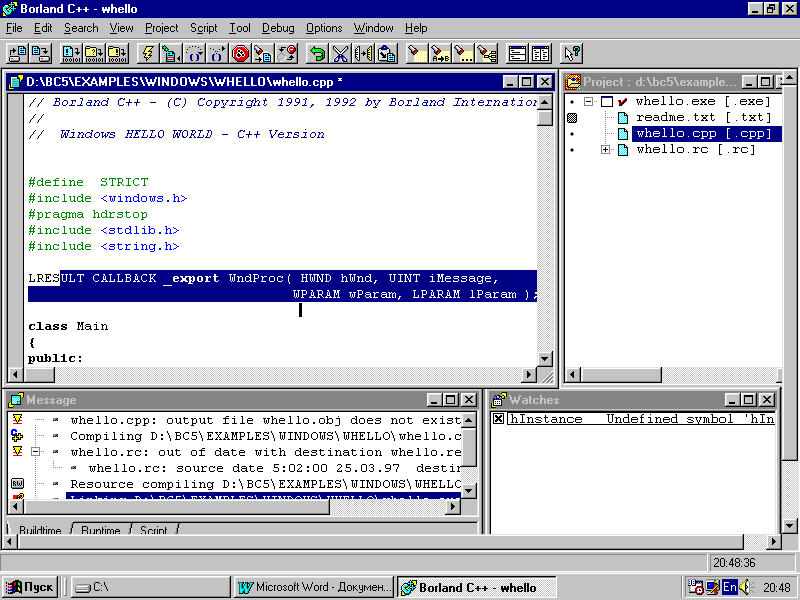Click the paste clipboard icon

[x=386, y=53]
